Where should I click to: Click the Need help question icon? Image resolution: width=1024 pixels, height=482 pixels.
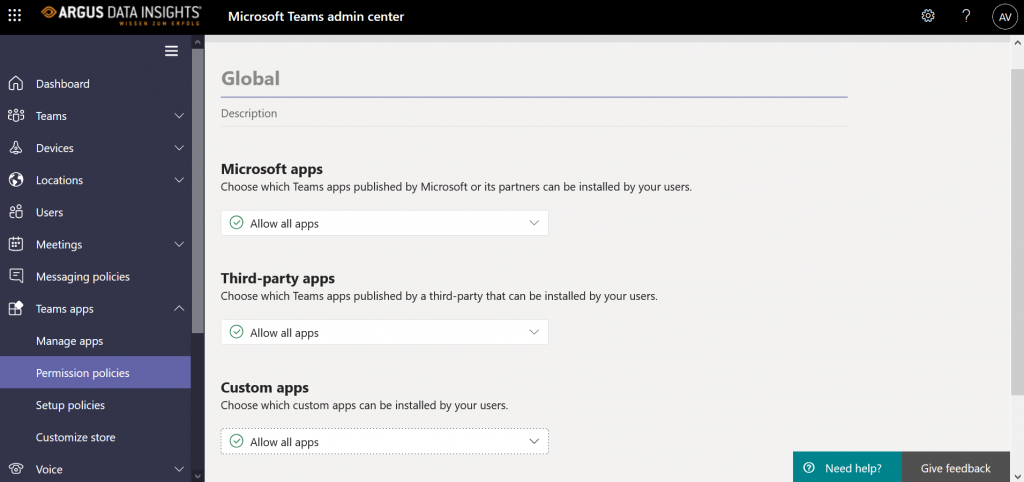pos(809,468)
